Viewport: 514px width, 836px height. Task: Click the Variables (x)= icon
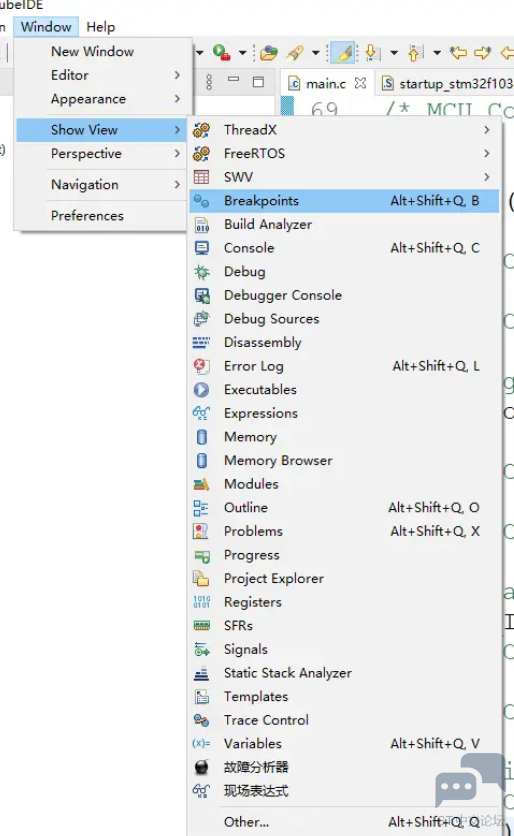tap(202, 743)
